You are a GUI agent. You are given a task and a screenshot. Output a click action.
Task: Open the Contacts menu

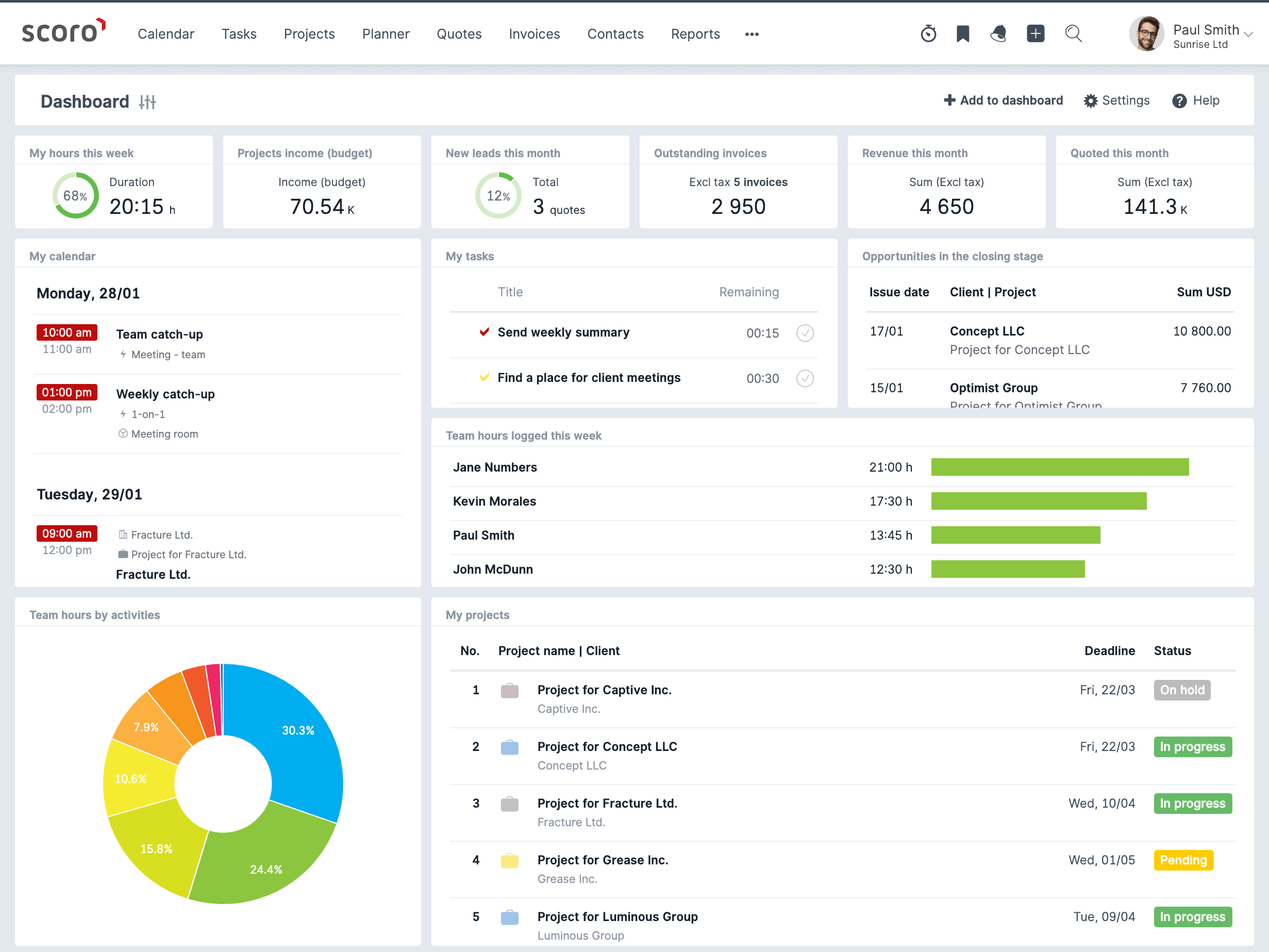point(615,34)
